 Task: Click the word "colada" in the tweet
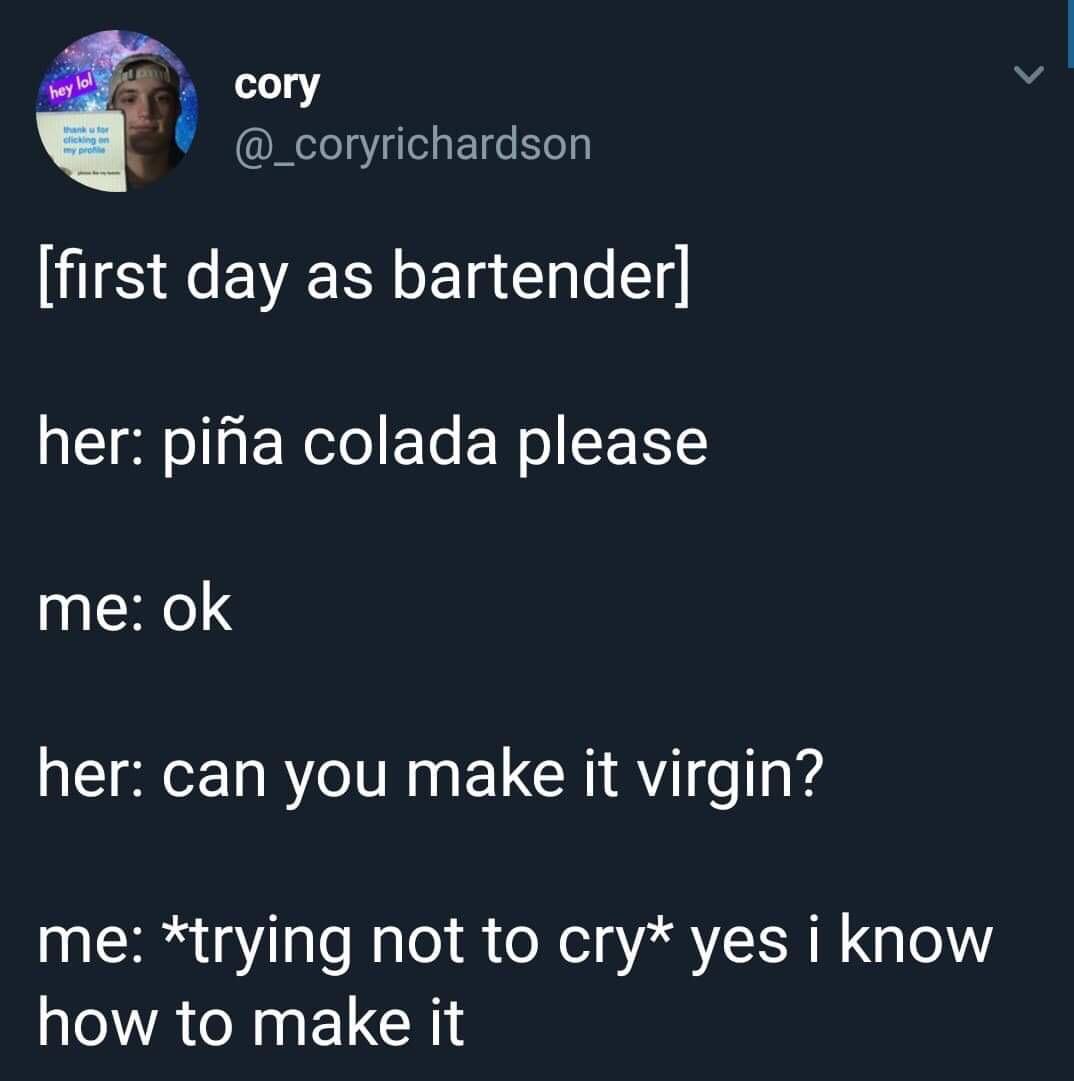(x=400, y=443)
